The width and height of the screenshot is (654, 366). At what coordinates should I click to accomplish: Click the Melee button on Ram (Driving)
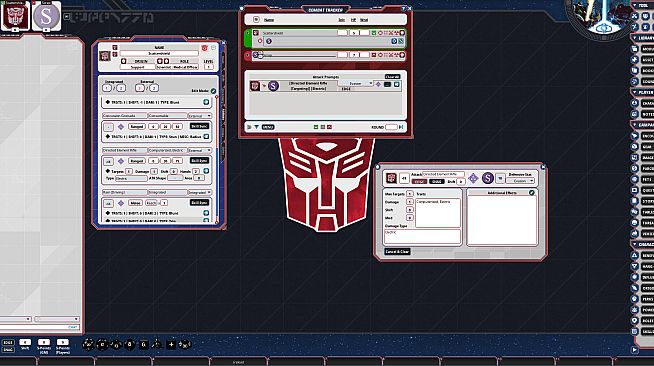135,203
